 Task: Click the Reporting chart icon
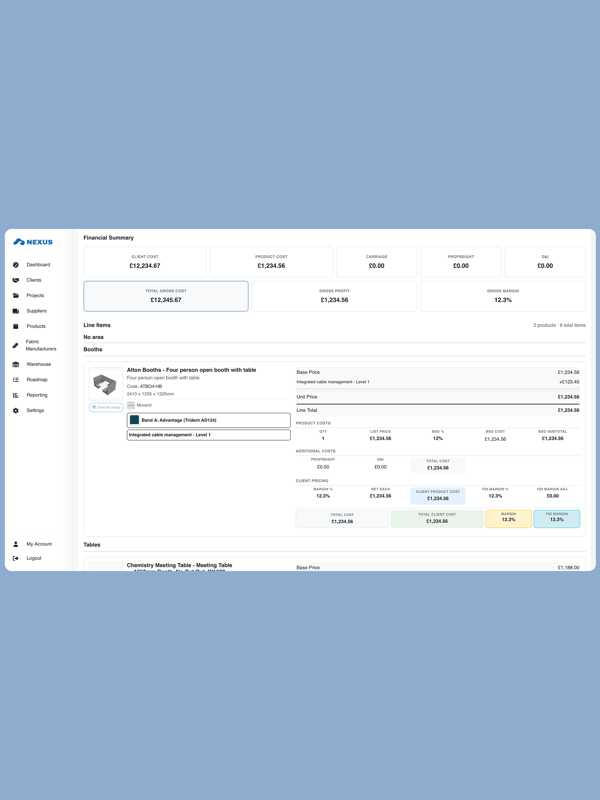click(16, 395)
